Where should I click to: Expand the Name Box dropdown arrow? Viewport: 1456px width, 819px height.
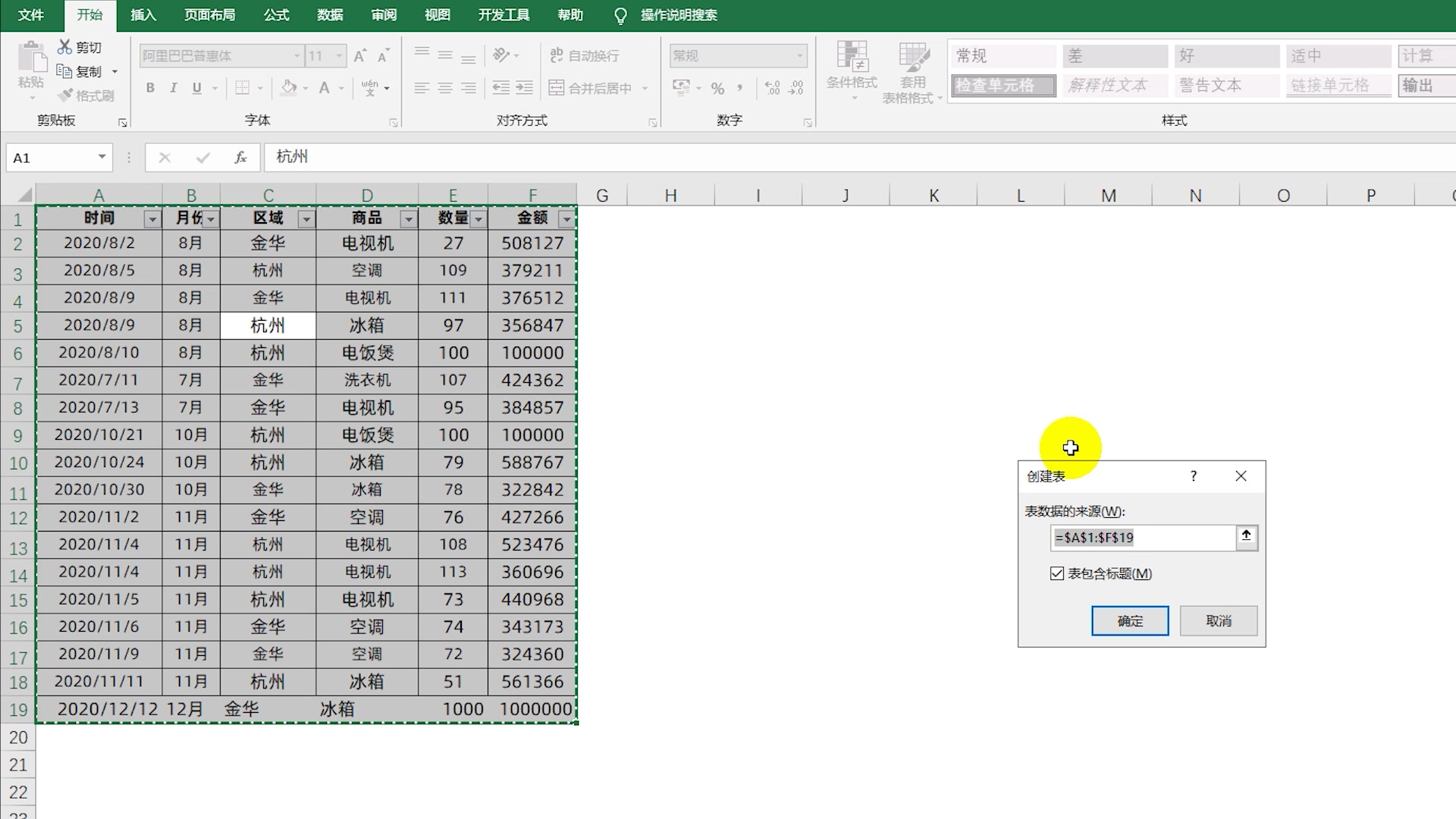click(x=102, y=157)
